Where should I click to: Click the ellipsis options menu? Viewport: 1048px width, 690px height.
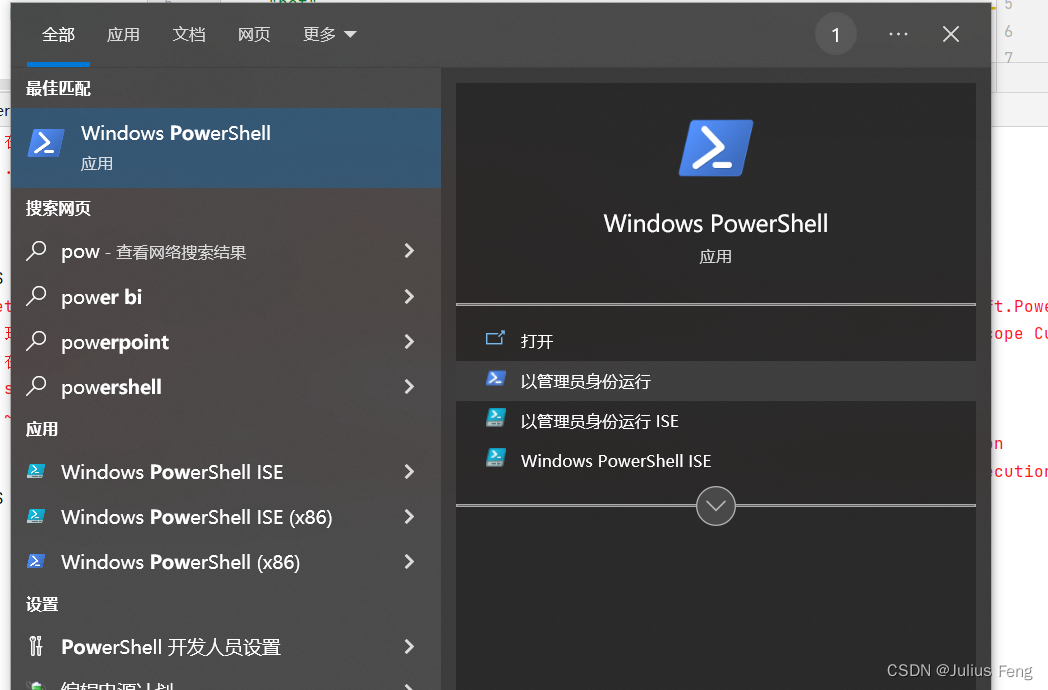(898, 33)
